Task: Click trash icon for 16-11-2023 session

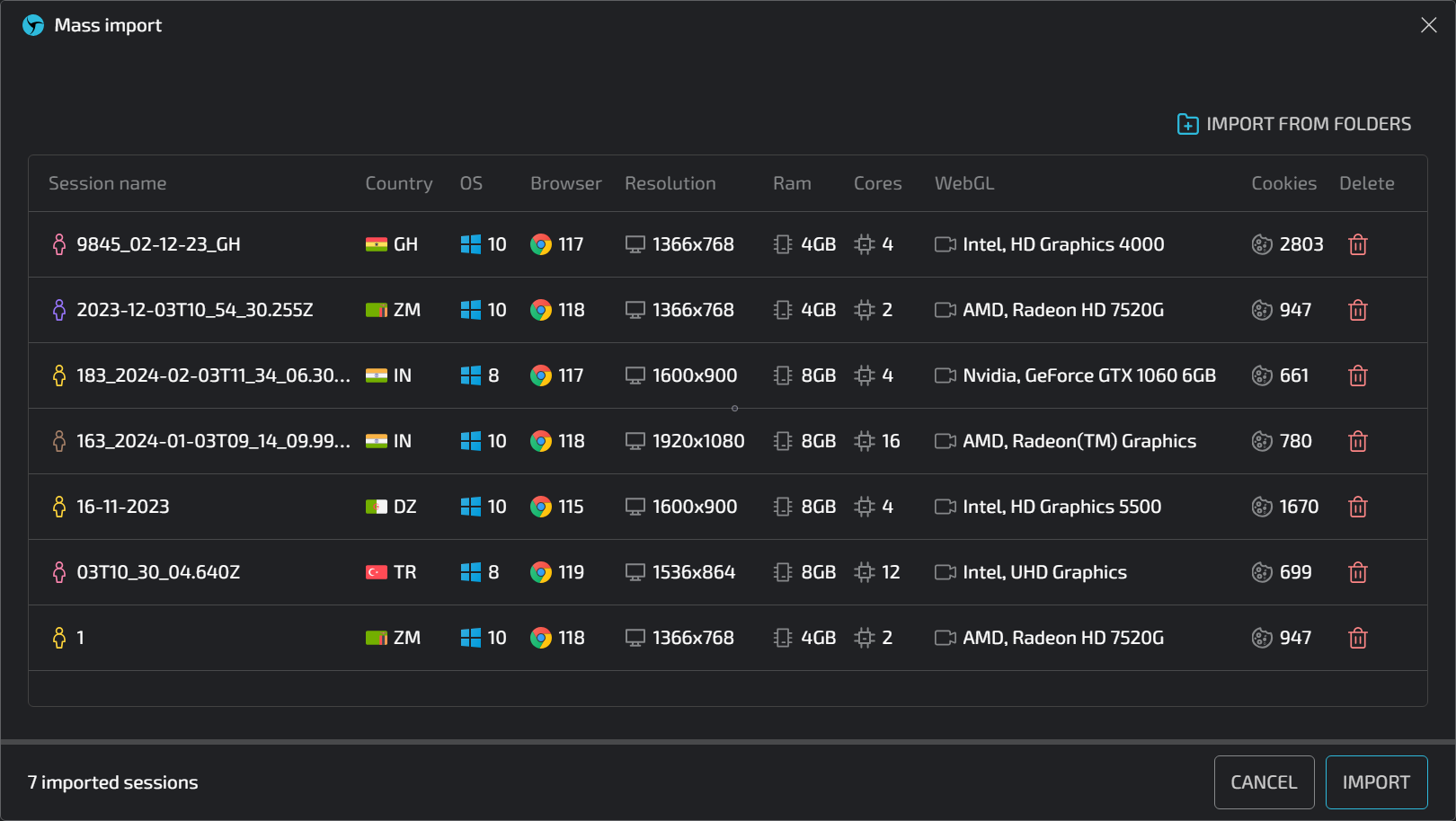Action: click(1357, 507)
